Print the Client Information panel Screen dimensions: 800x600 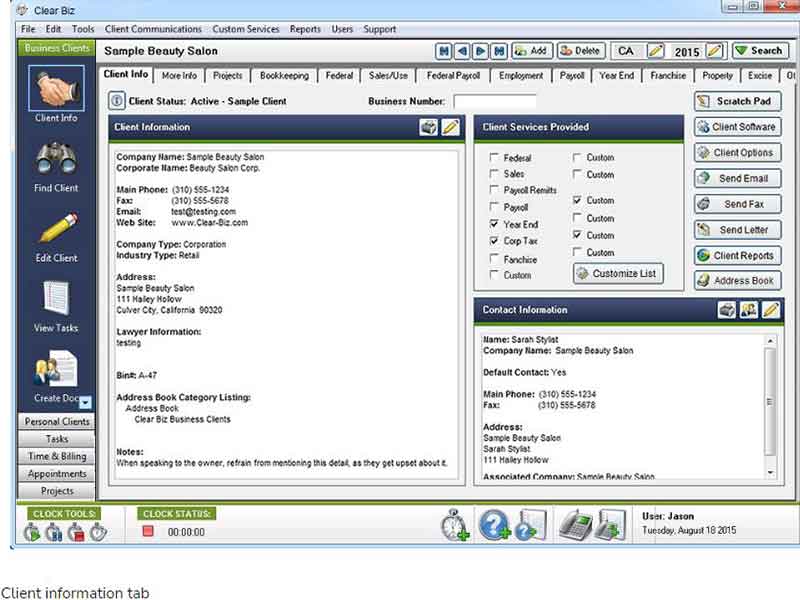tap(428, 127)
